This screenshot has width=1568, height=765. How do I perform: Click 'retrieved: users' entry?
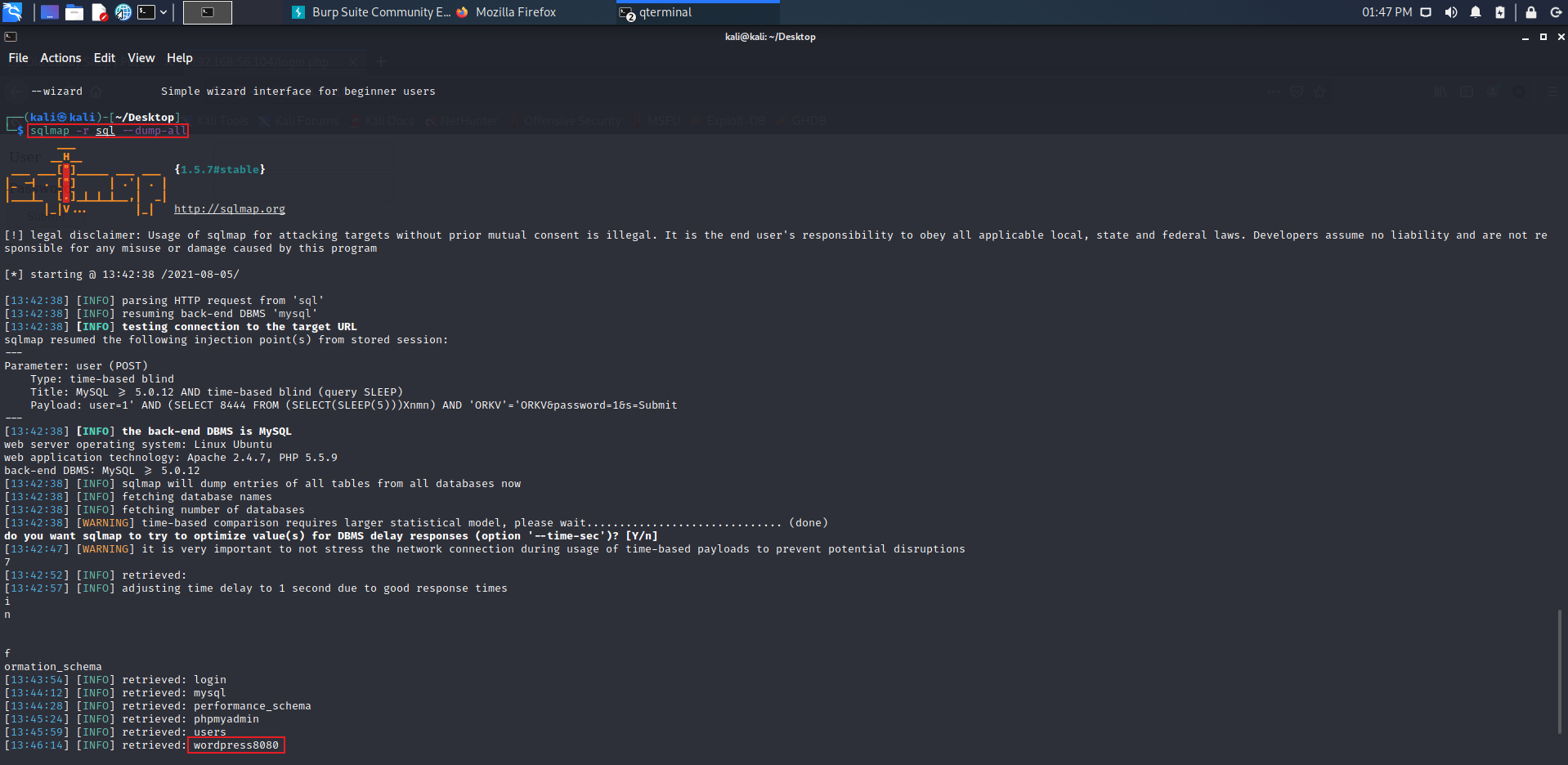(174, 732)
